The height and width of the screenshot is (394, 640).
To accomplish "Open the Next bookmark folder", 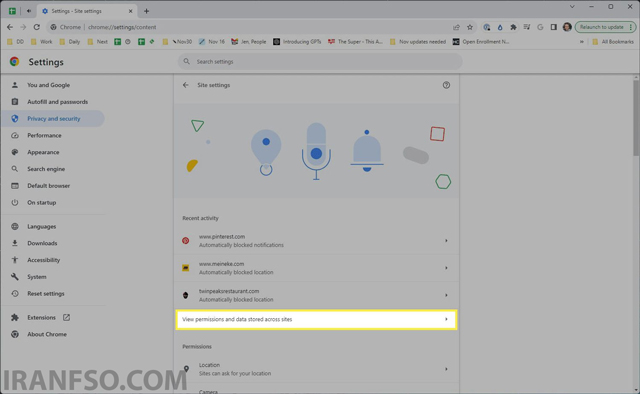I will (x=98, y=42).
